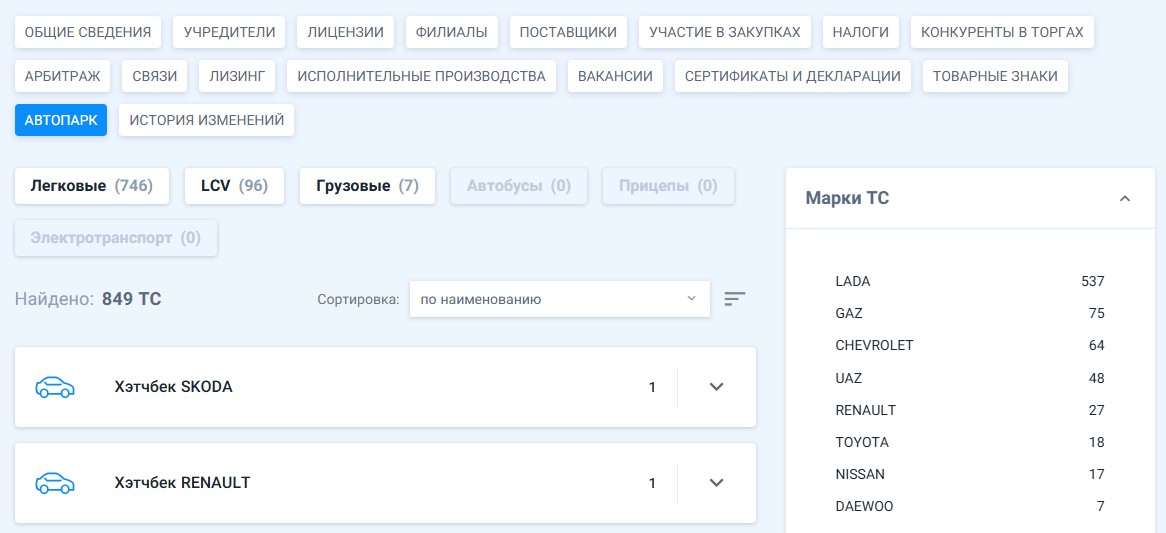Image resolution: width=1166 pixels, height=533 pixels.
Task: Click the disabled Прицепы (0) filter
Action: [x=669, y=186]
